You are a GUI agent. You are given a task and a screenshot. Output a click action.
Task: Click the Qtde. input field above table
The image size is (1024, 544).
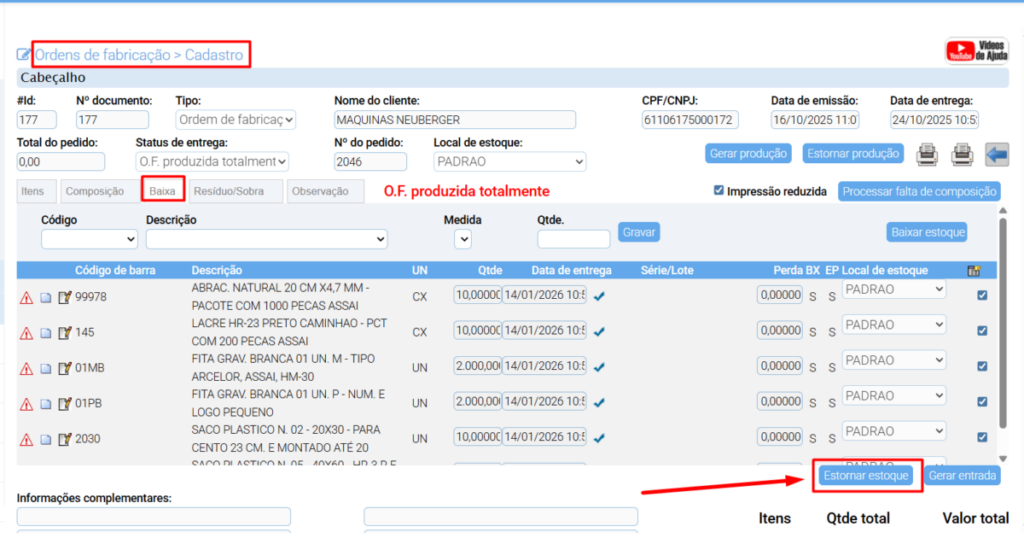point(573,239)
